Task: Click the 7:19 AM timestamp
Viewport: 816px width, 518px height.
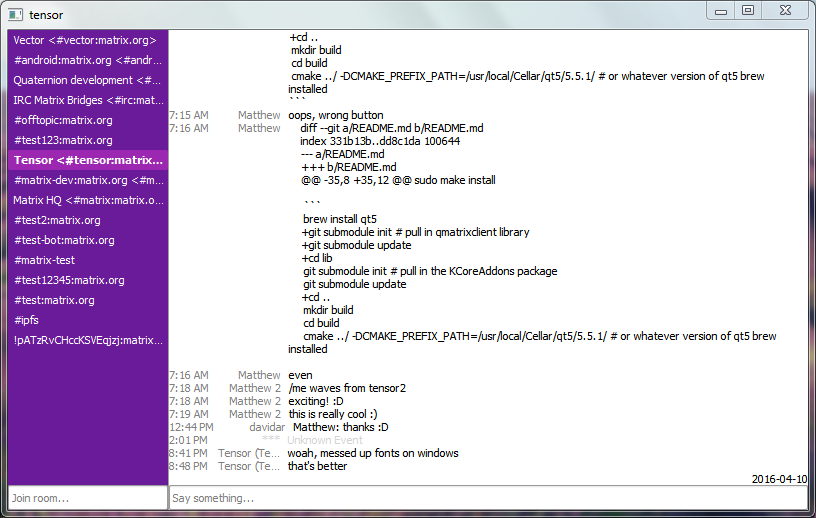Action: (189, 414)
